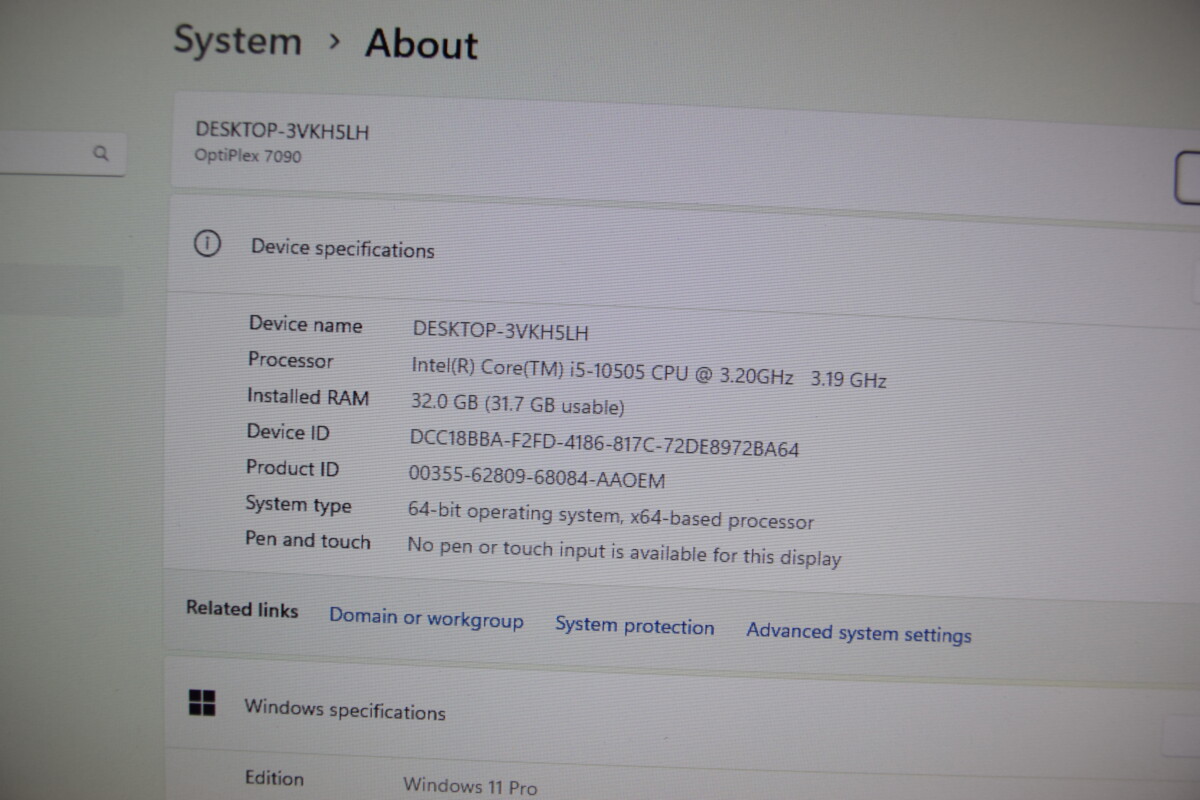This screenshot has width=1200, height=800.
Task: Click the System type label
Action: click(x=298, y=505)
